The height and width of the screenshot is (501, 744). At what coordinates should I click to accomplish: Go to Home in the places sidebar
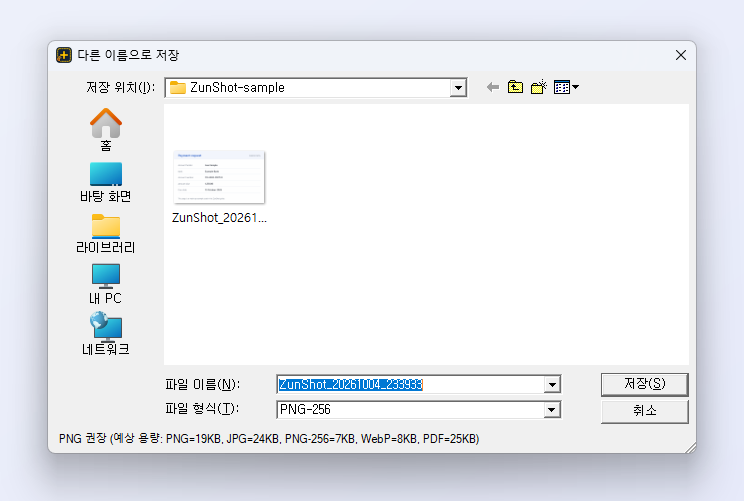[106, 129]
